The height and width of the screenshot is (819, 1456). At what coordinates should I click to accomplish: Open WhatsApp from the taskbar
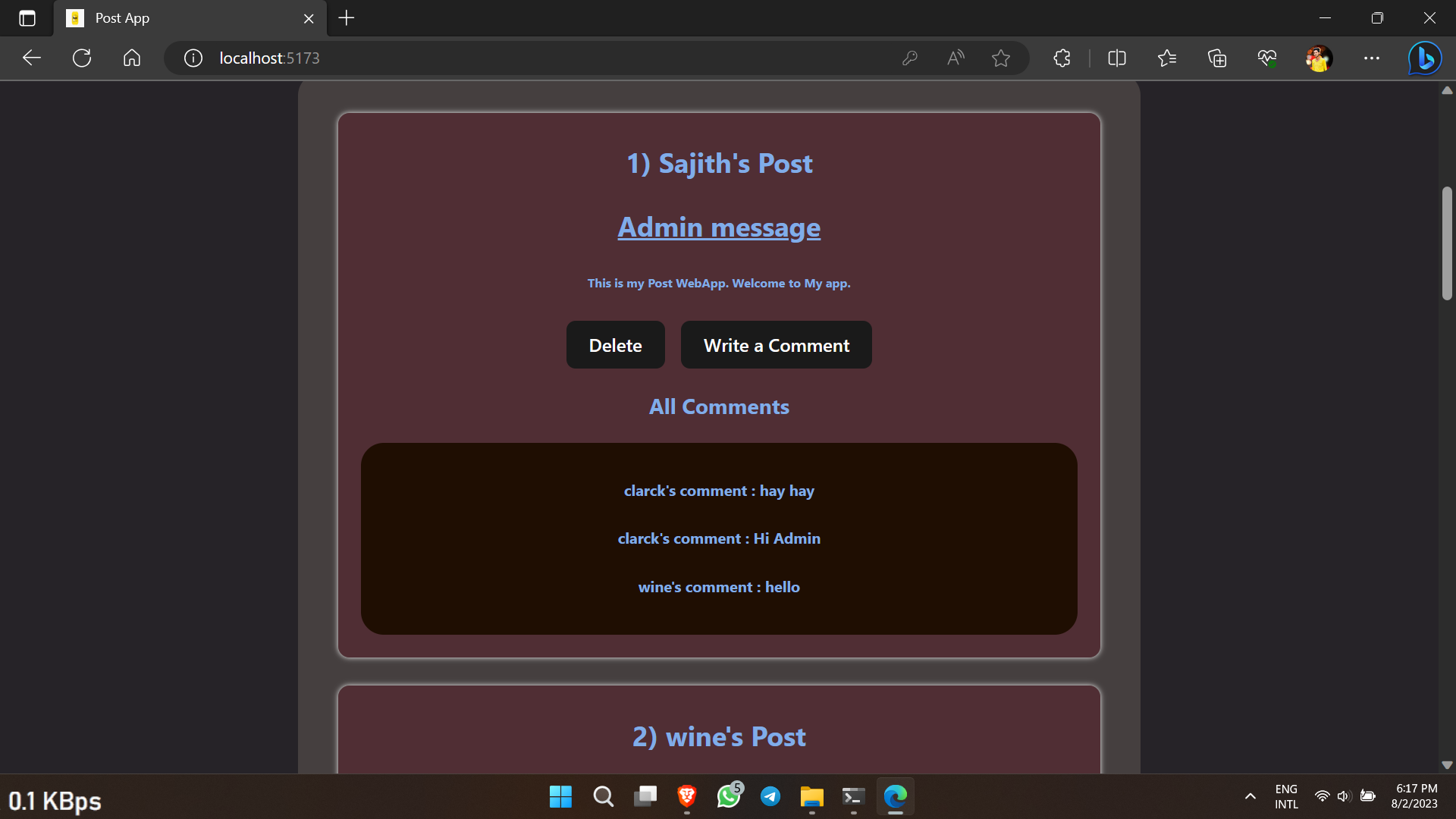point(729,797)
